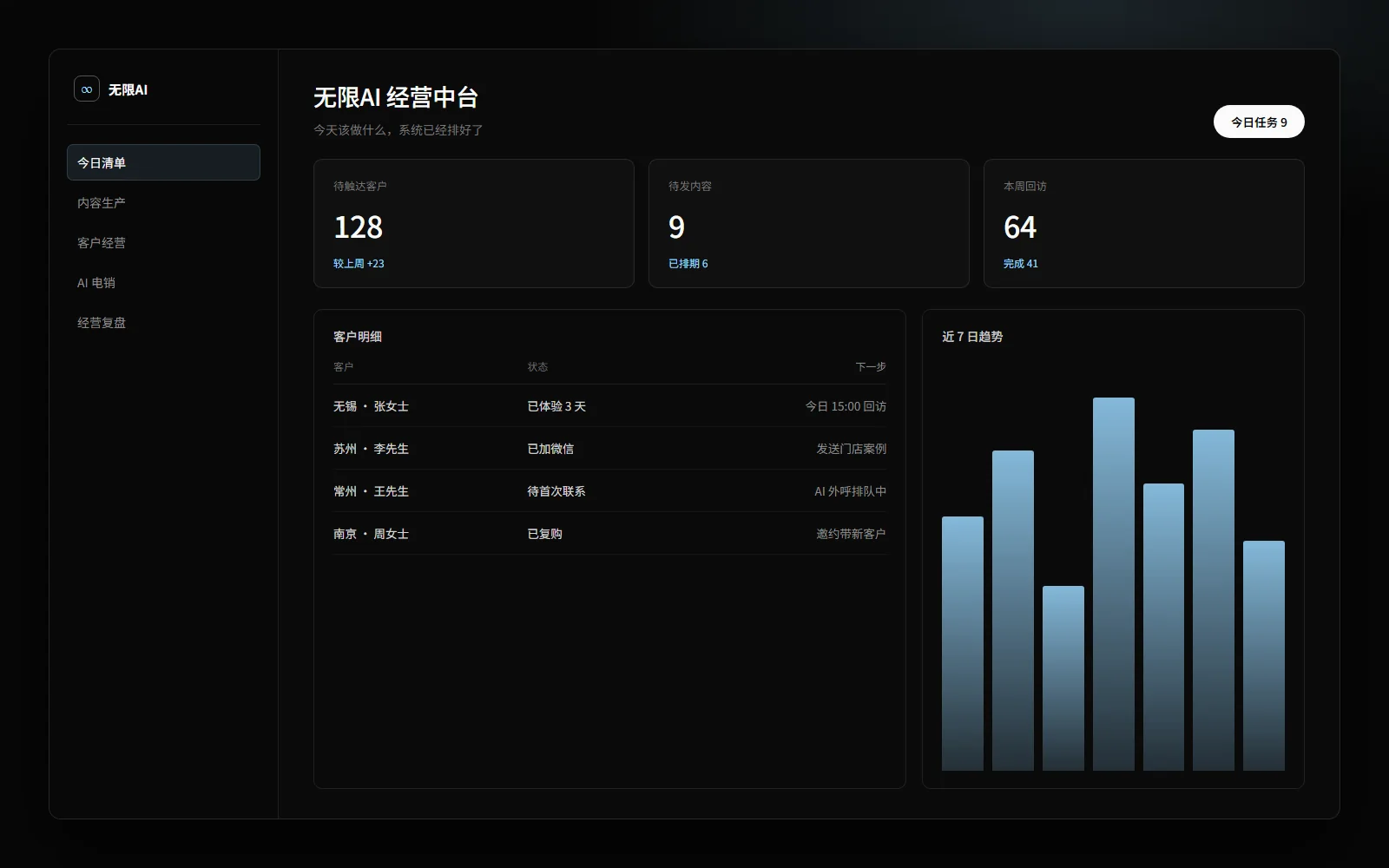Click next step 发送门店案例

[x=851, y=449]
